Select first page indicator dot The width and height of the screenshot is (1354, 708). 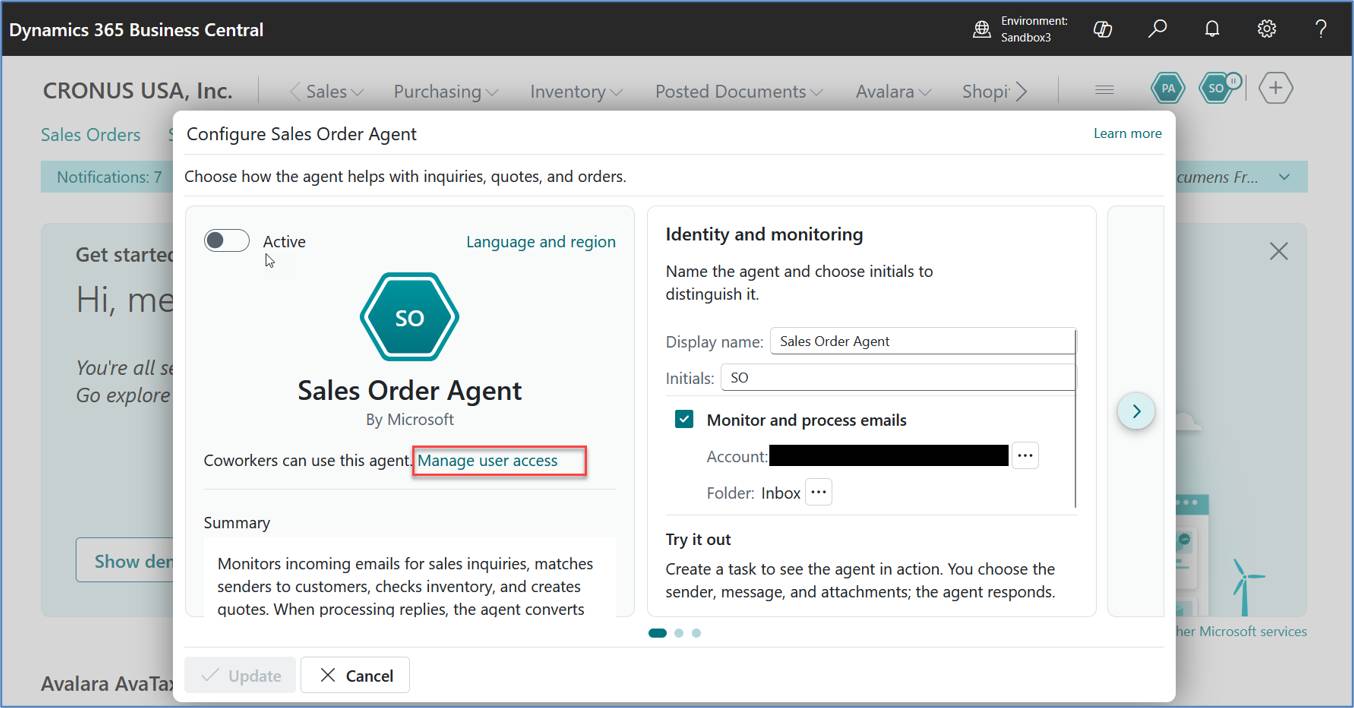(658, 632)
